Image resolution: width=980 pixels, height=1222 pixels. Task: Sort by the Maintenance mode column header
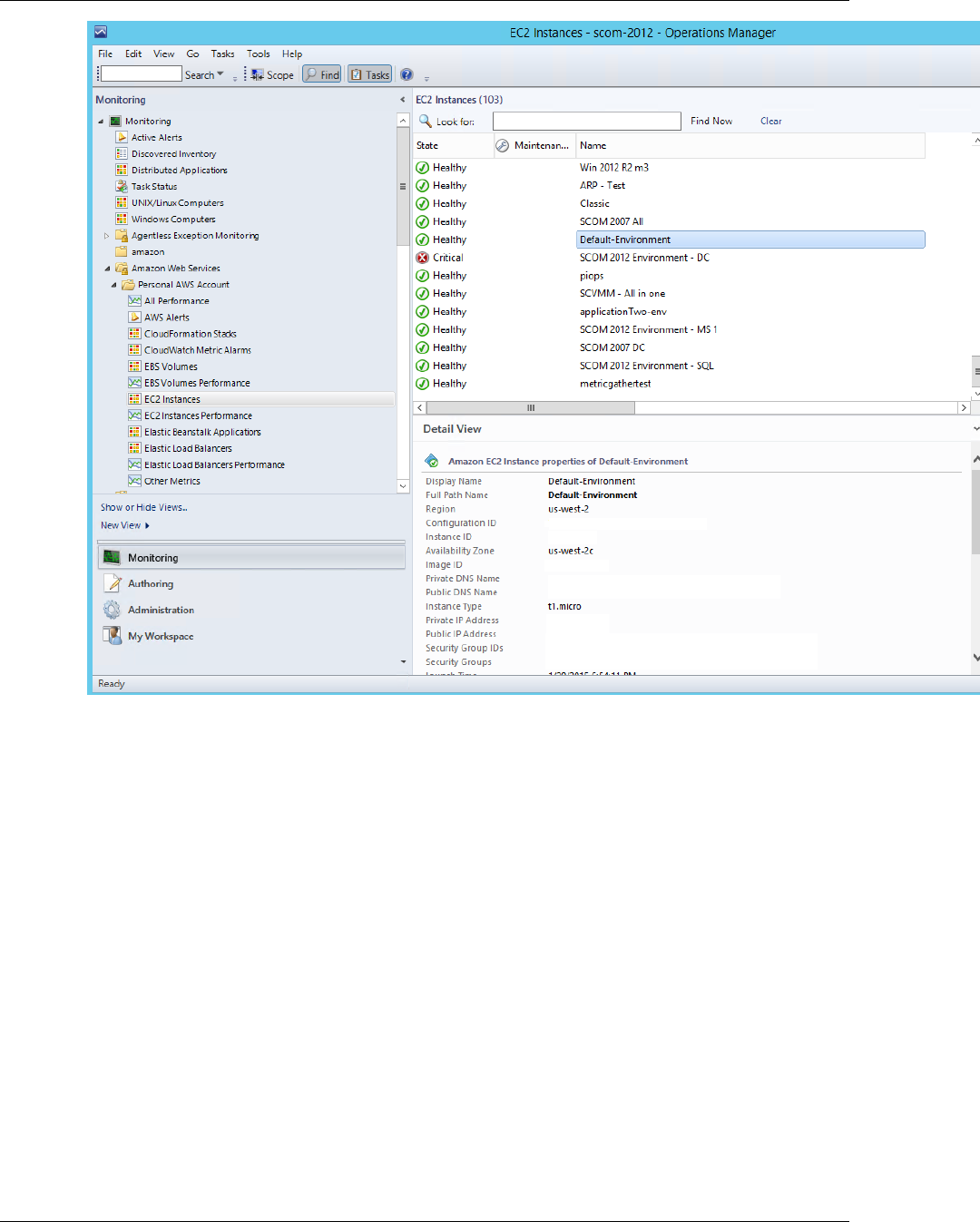[534, 145]
